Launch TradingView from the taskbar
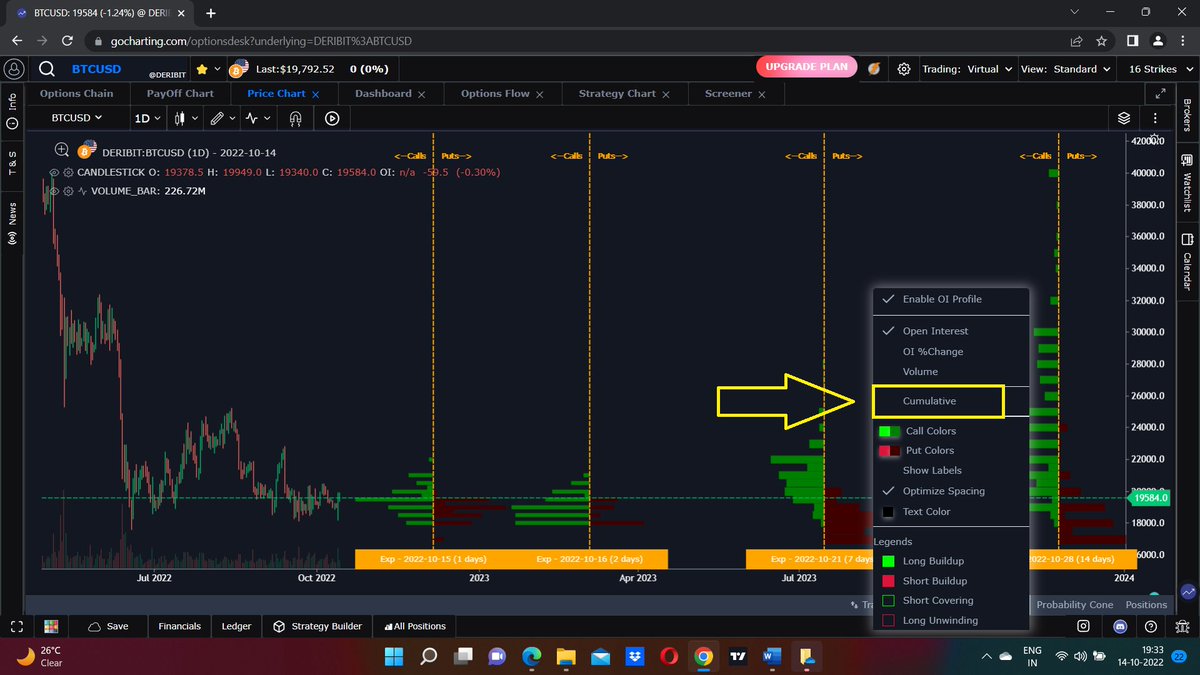1200x675 pixels. pos(737,658)
